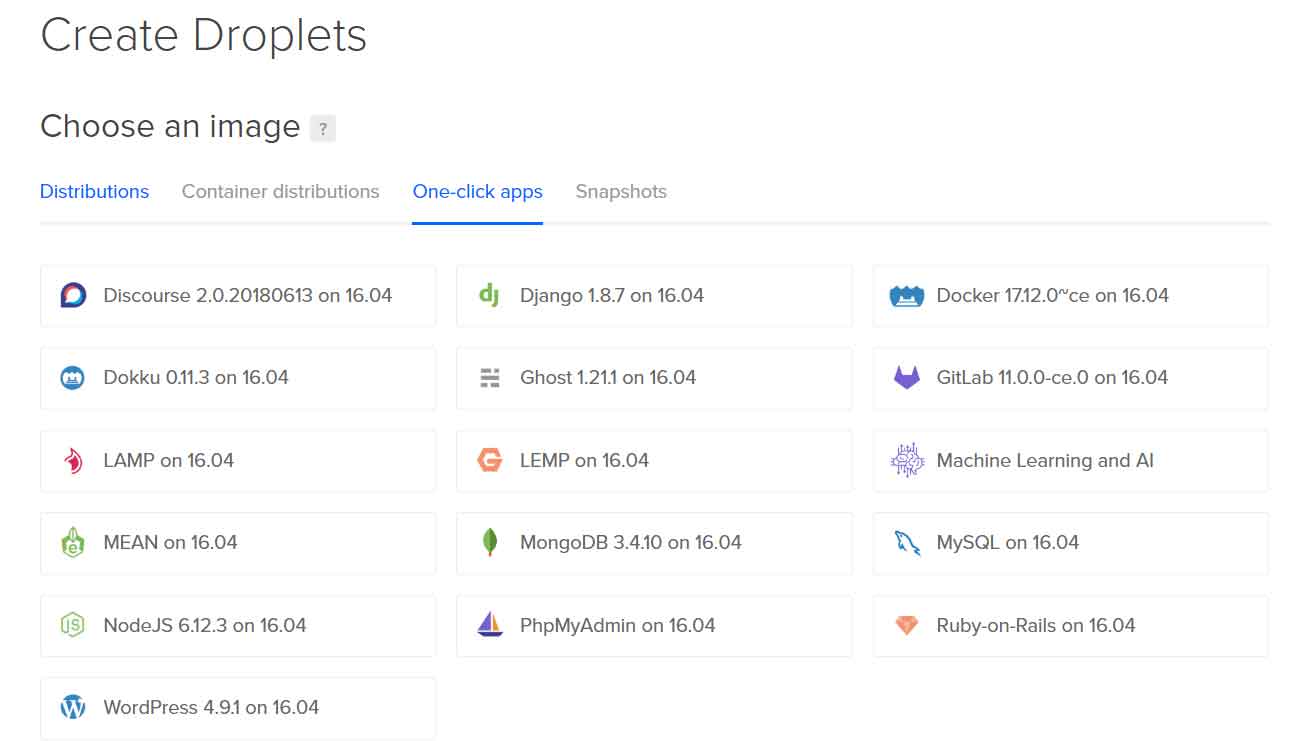Click the Dokku icon
1314x741 pixels.
tap(72, 378)
